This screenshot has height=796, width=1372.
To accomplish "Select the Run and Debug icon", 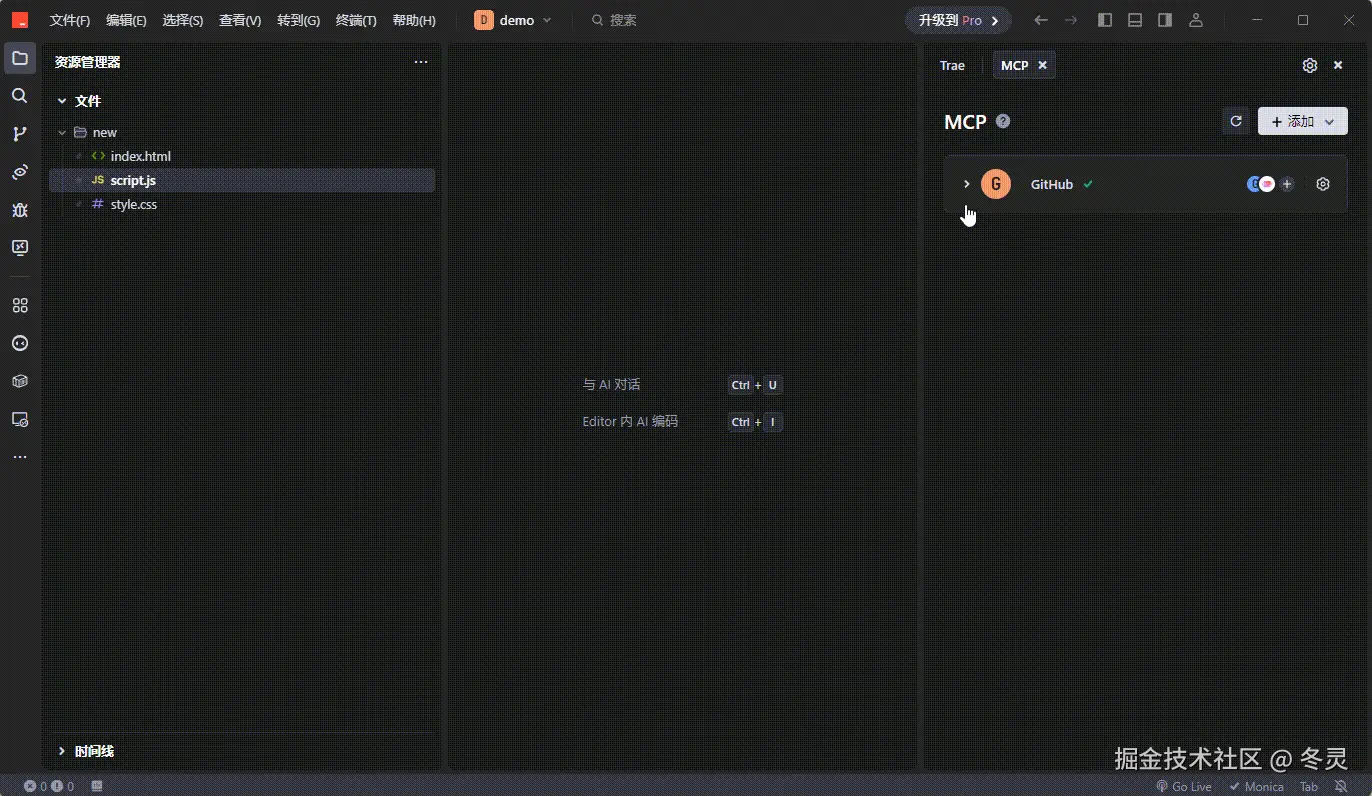I will [19, 210].
